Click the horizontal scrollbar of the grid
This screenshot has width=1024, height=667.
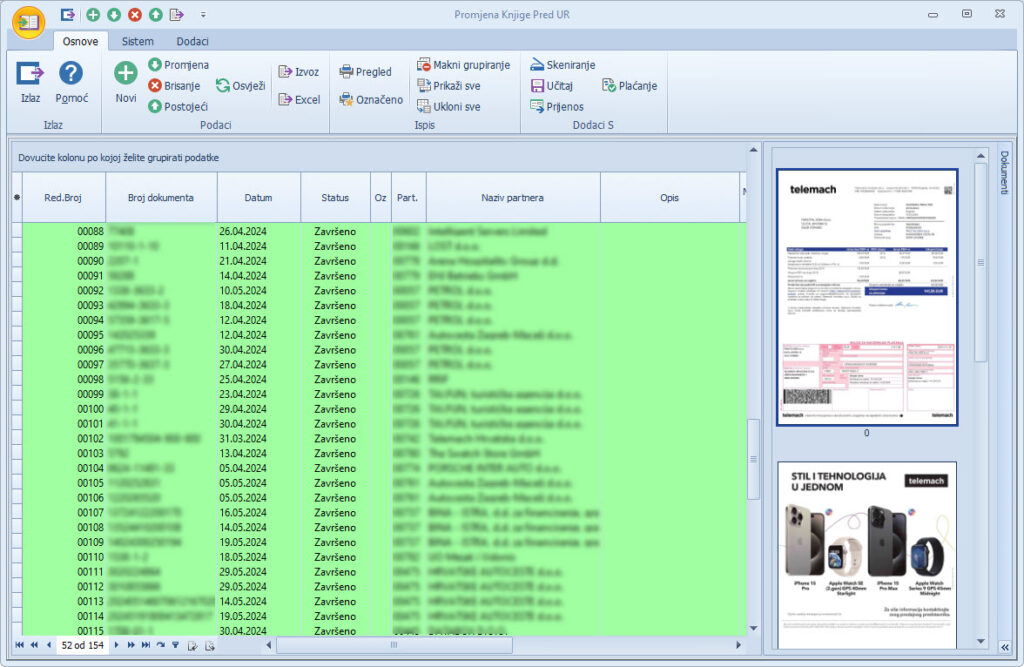tap(500, 646)
